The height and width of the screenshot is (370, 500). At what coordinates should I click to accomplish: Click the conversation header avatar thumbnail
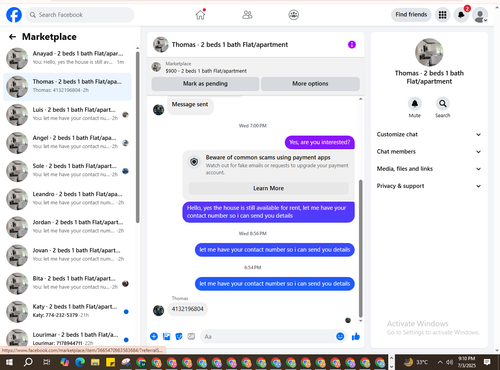161,44
